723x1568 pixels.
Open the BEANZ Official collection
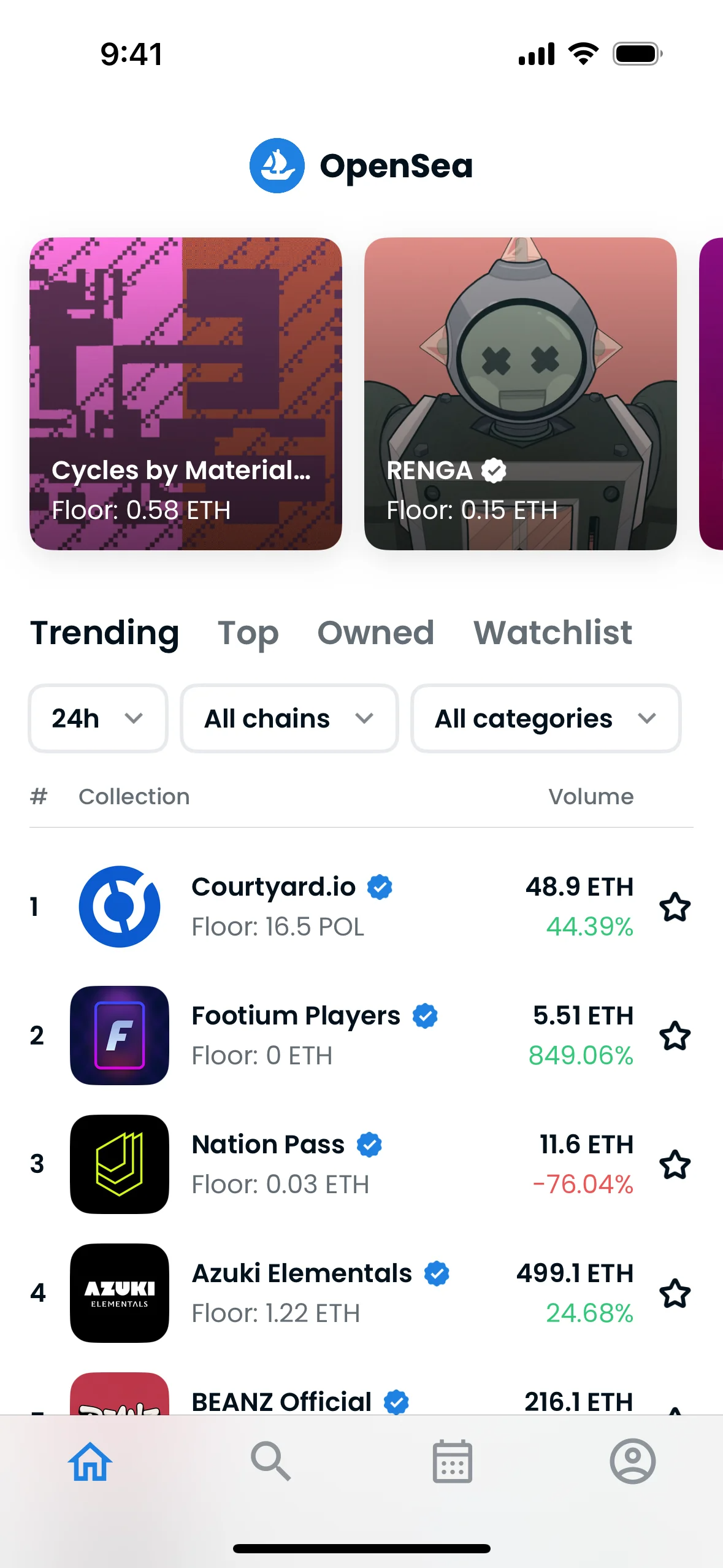(281, 1401)
